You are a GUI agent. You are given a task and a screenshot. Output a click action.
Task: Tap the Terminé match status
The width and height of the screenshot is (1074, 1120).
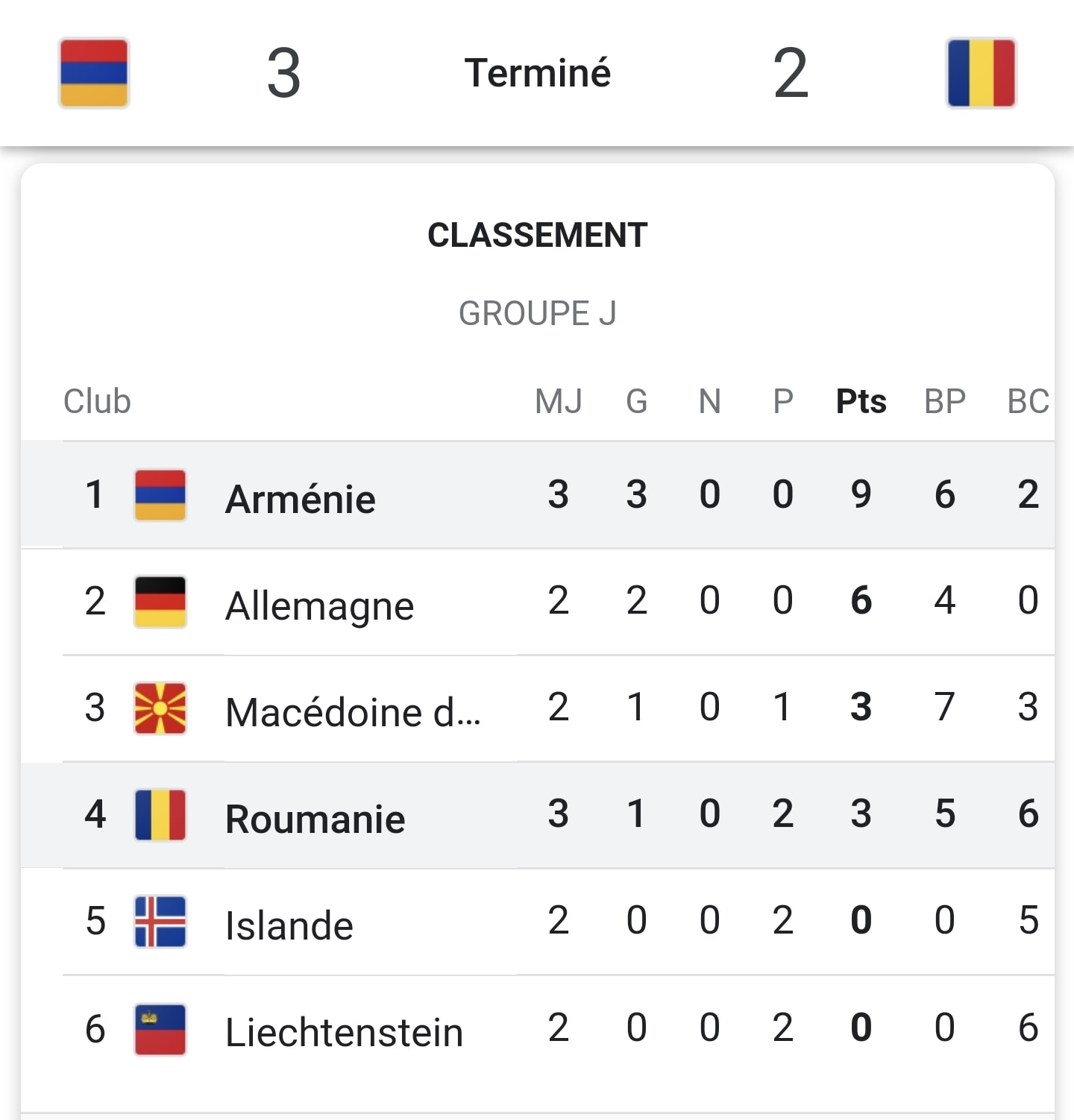[538, 73]
